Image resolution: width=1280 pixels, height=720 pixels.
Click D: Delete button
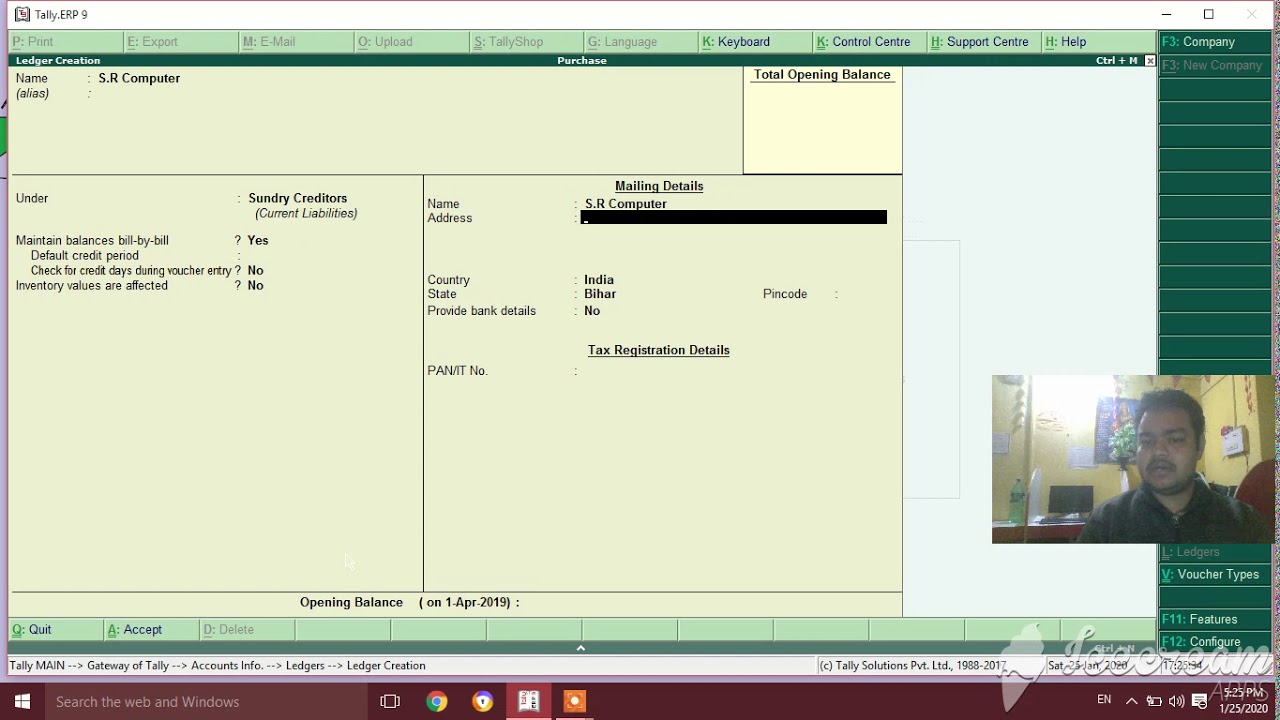pos(247,629)
